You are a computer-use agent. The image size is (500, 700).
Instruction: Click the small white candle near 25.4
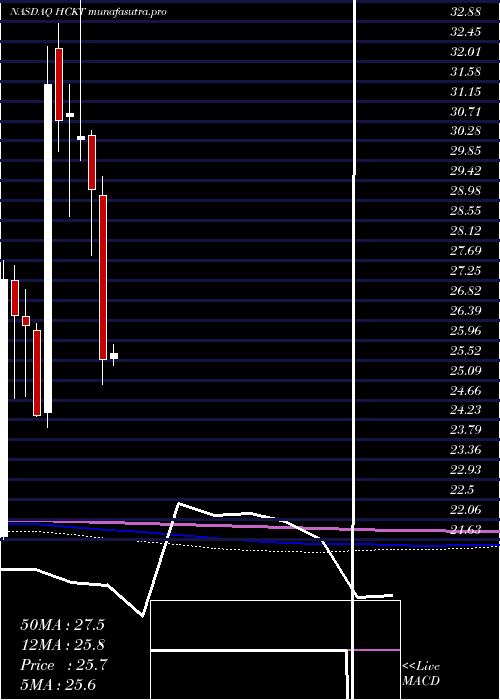point(114,356)
